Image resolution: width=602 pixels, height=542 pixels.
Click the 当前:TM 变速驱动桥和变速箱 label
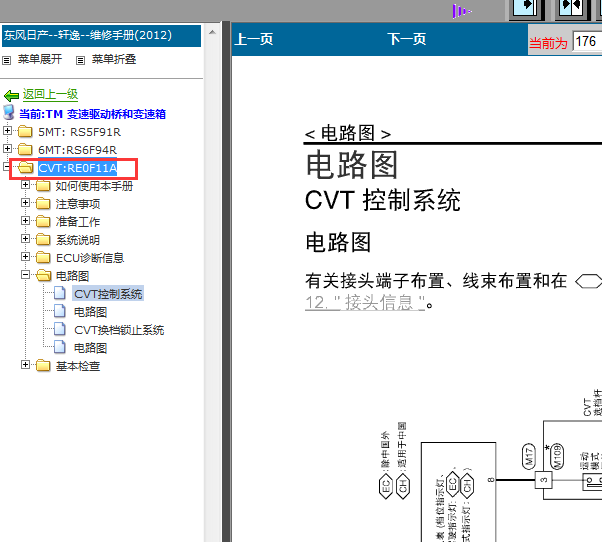pos(93,114)
